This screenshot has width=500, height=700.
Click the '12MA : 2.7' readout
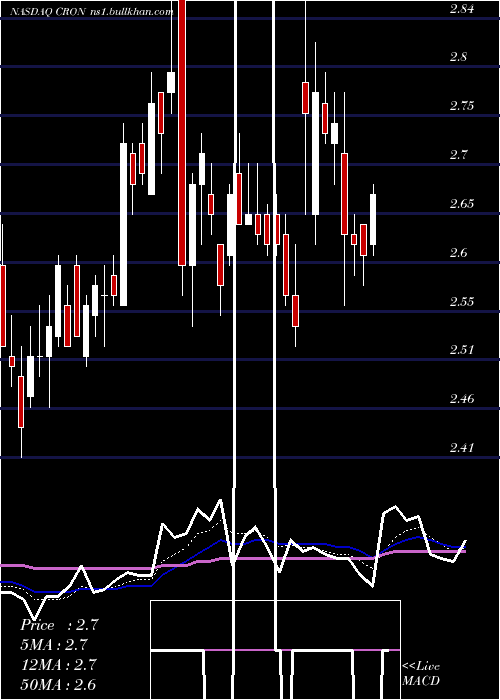59,665
